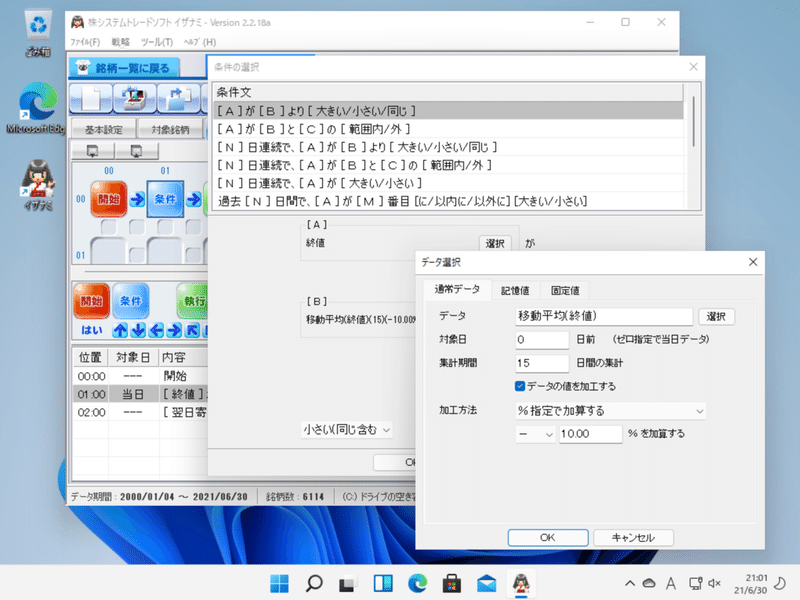Click the second monitor-arrow button under 対象銘柄

136,151
